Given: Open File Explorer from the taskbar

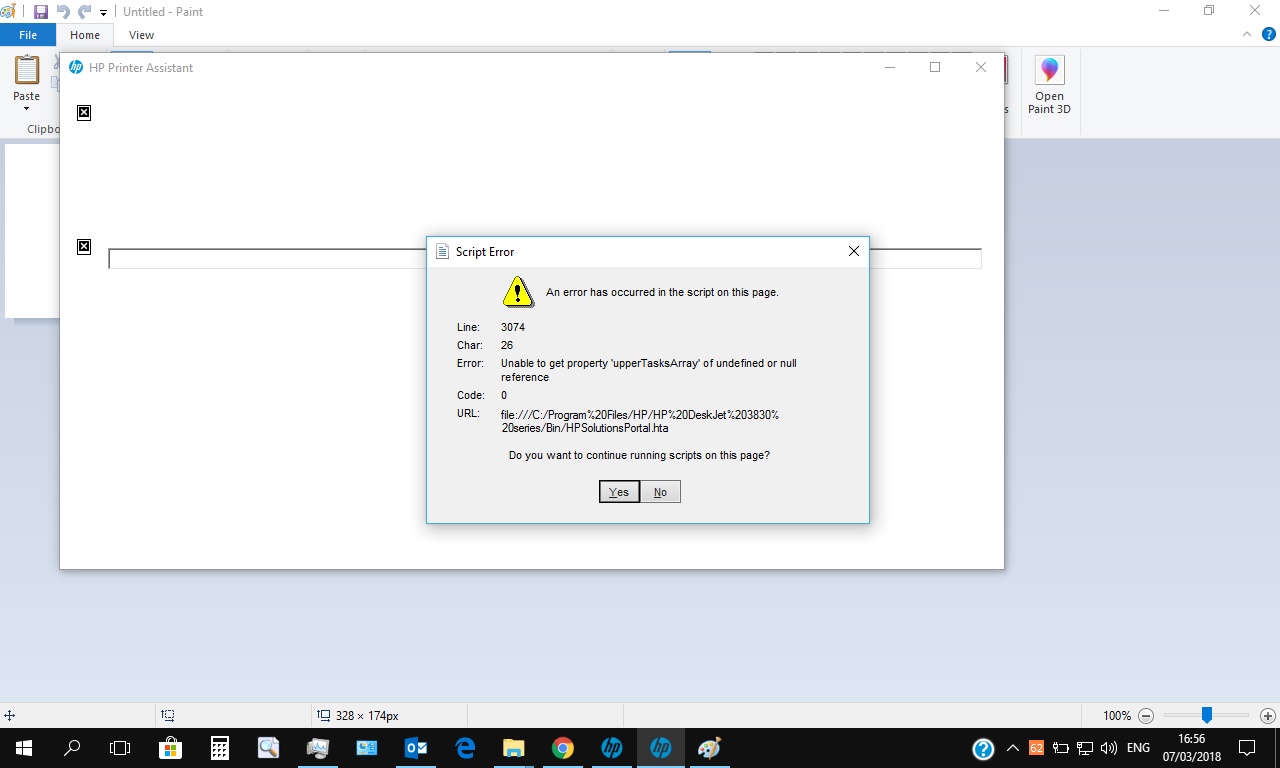Looking at the screenshot, I should (x=514, y=748).
